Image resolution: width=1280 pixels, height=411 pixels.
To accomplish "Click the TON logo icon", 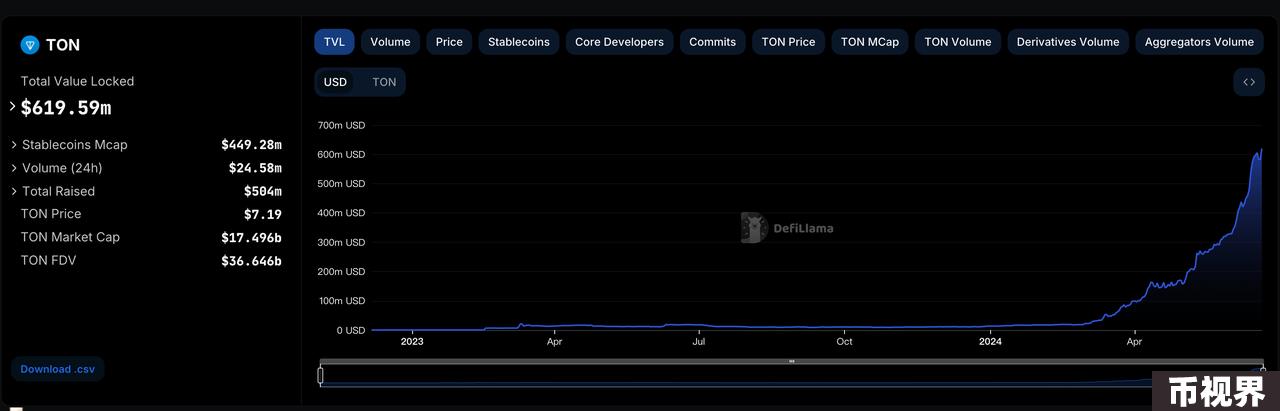I will (29, 45).
